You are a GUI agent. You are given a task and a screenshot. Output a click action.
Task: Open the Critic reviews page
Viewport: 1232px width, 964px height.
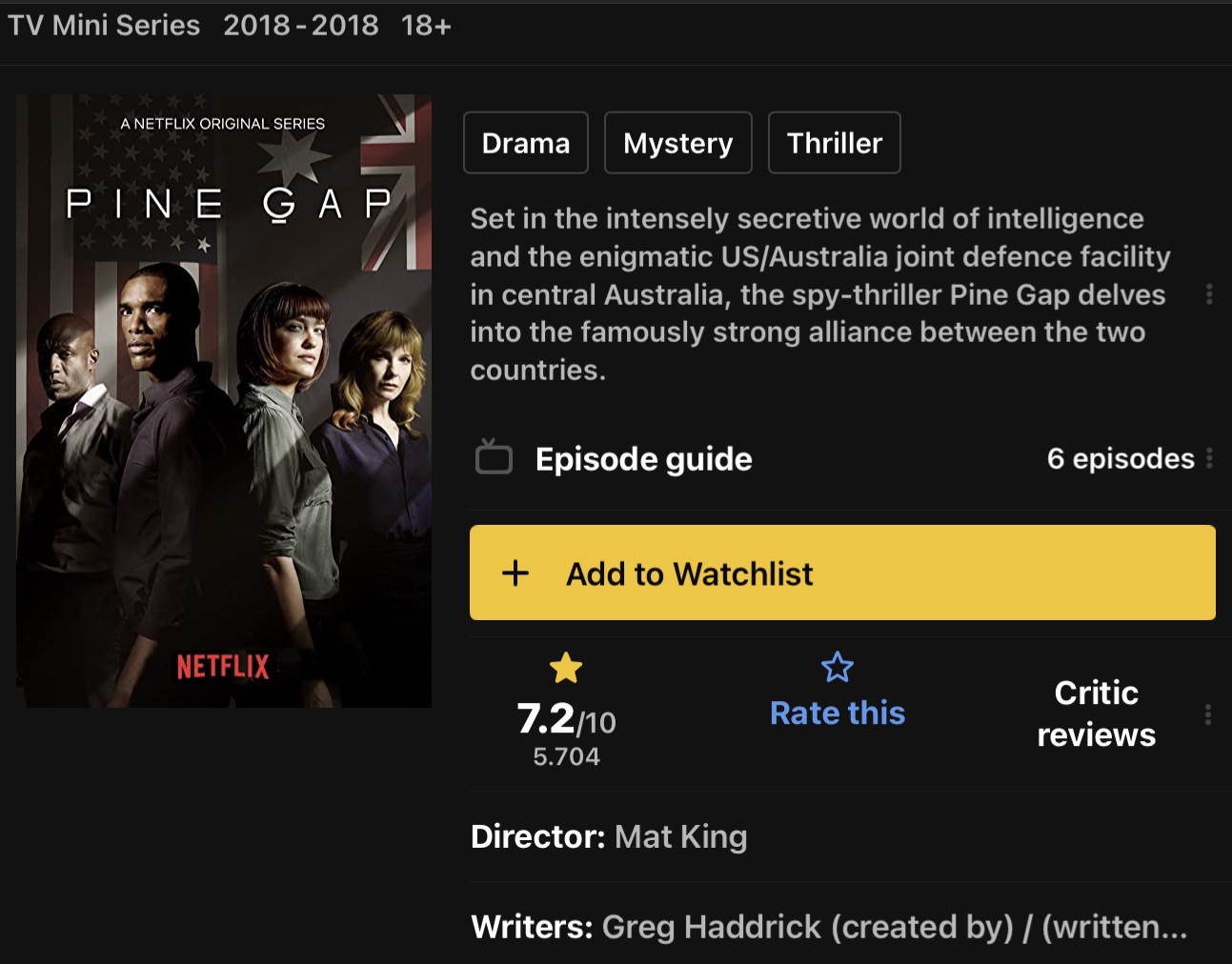pos(1096,713)
